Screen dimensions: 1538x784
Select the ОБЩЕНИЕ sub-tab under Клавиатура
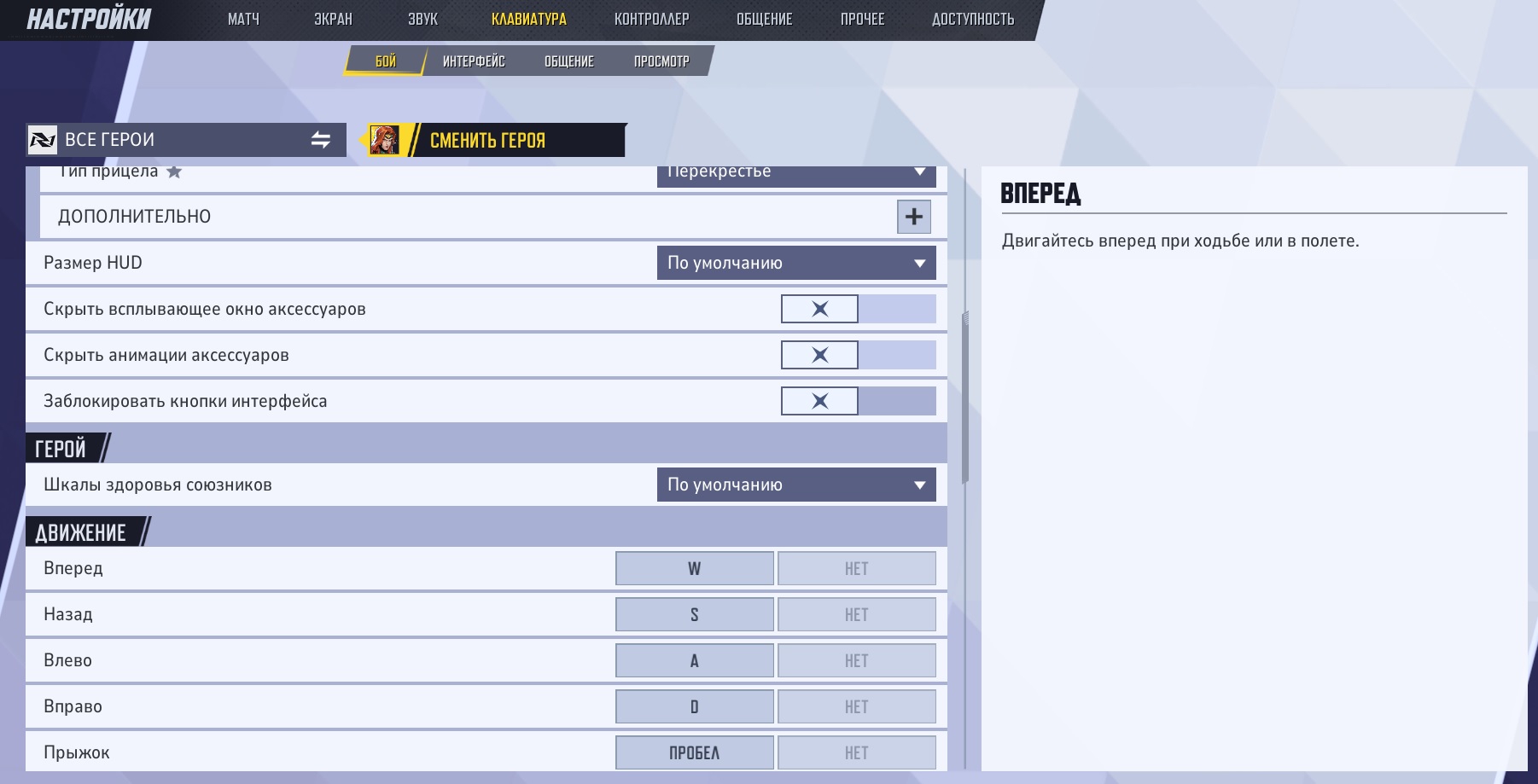569,61
